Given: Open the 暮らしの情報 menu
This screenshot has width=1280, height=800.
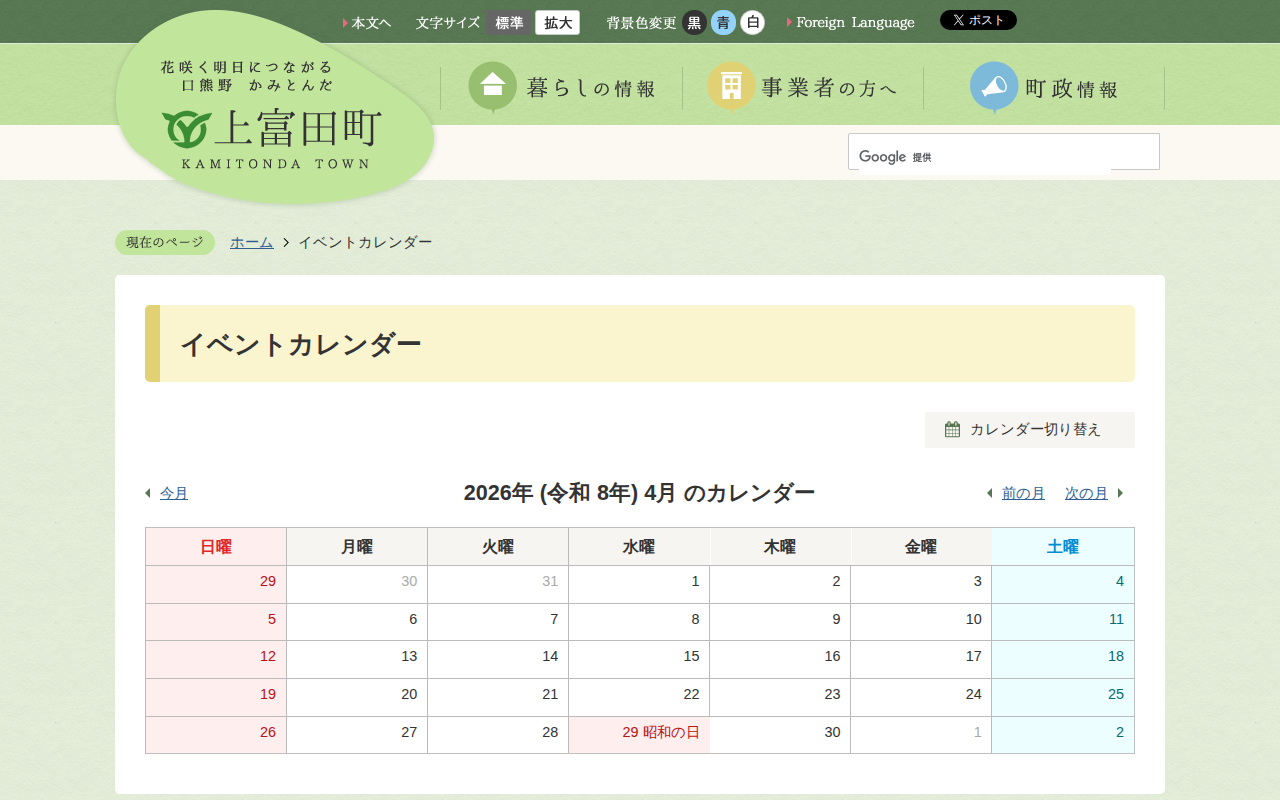Looking at the screenshot, I should pos(591,89).
